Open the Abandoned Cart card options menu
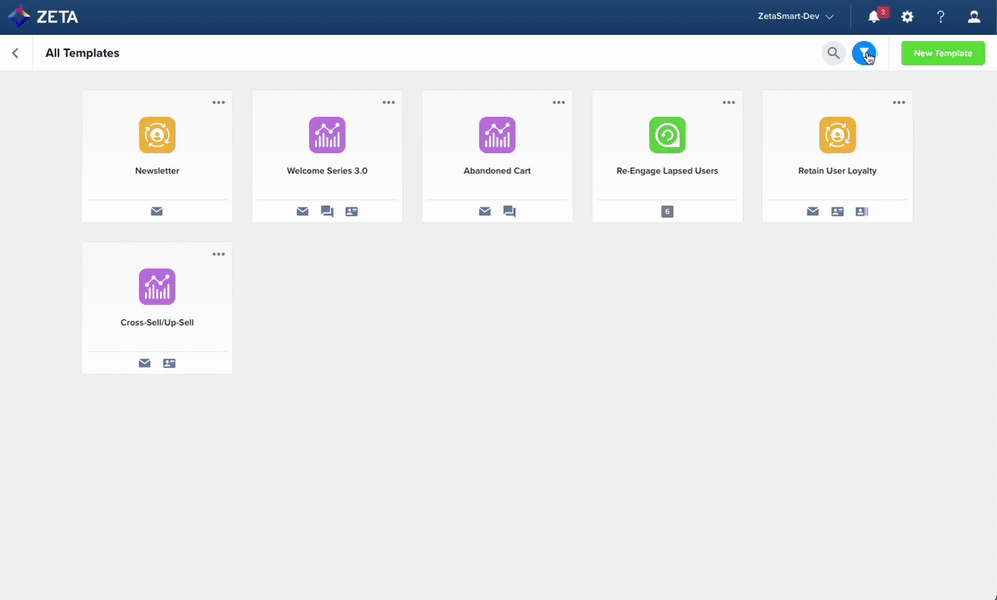 point(559,101)
